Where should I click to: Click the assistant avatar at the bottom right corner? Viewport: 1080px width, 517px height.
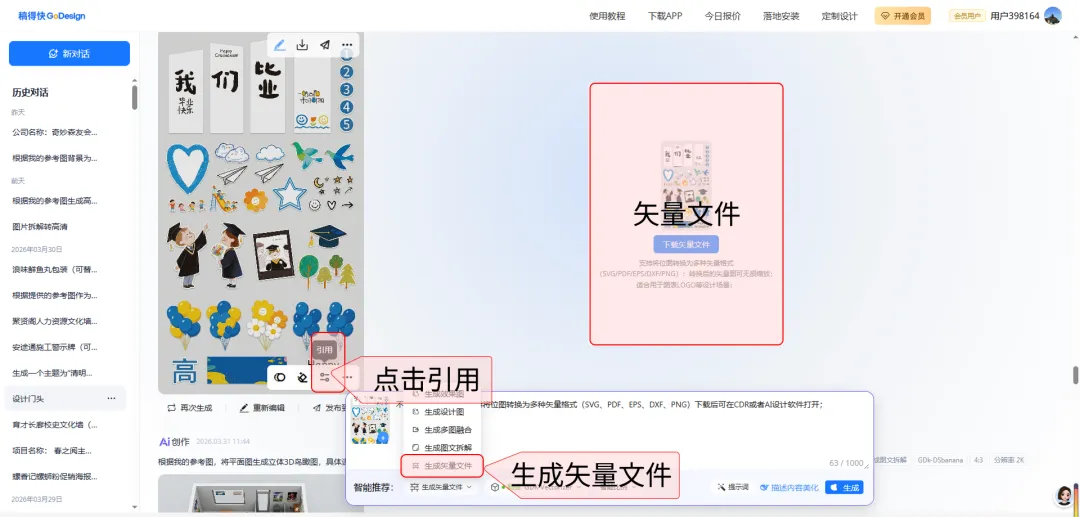1065,494
